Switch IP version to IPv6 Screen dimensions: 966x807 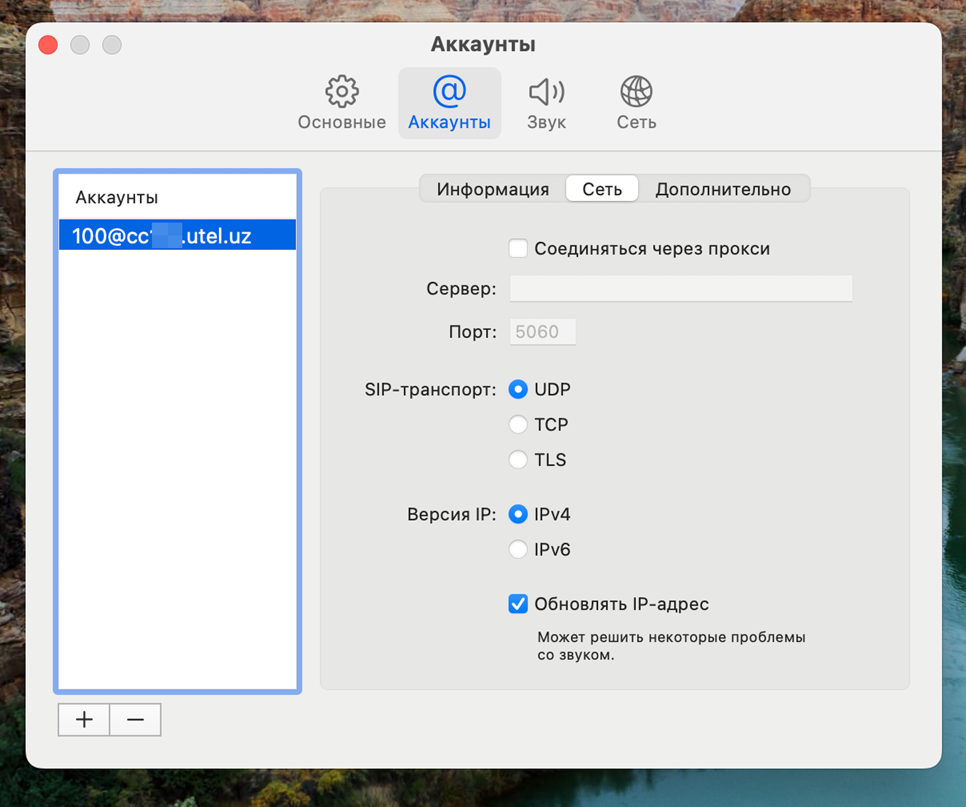518,549
